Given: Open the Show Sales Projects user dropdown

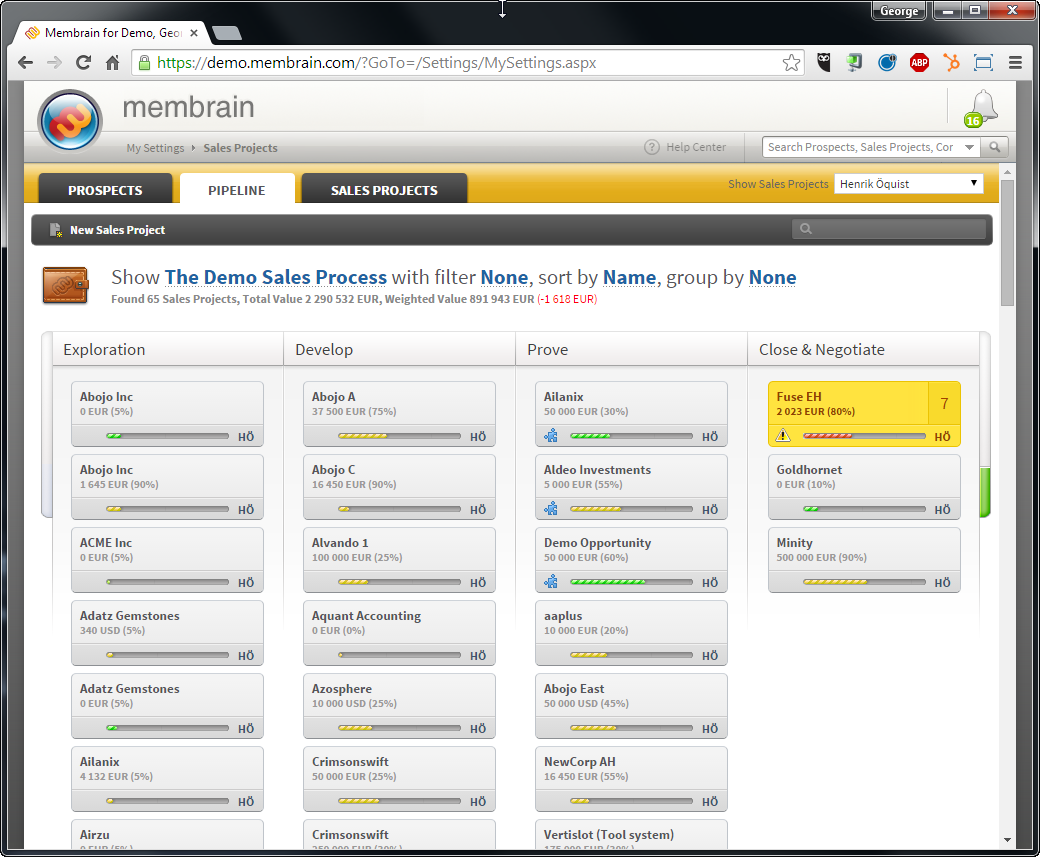Looking at the screenshot, I should coord(908,184).
